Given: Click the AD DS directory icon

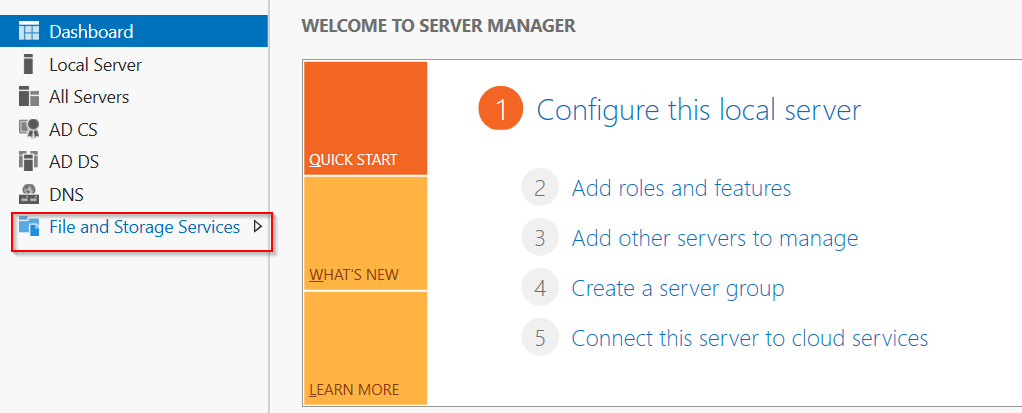Looking at the screenshot, I should pyautogui.click(x=29, y=162).
